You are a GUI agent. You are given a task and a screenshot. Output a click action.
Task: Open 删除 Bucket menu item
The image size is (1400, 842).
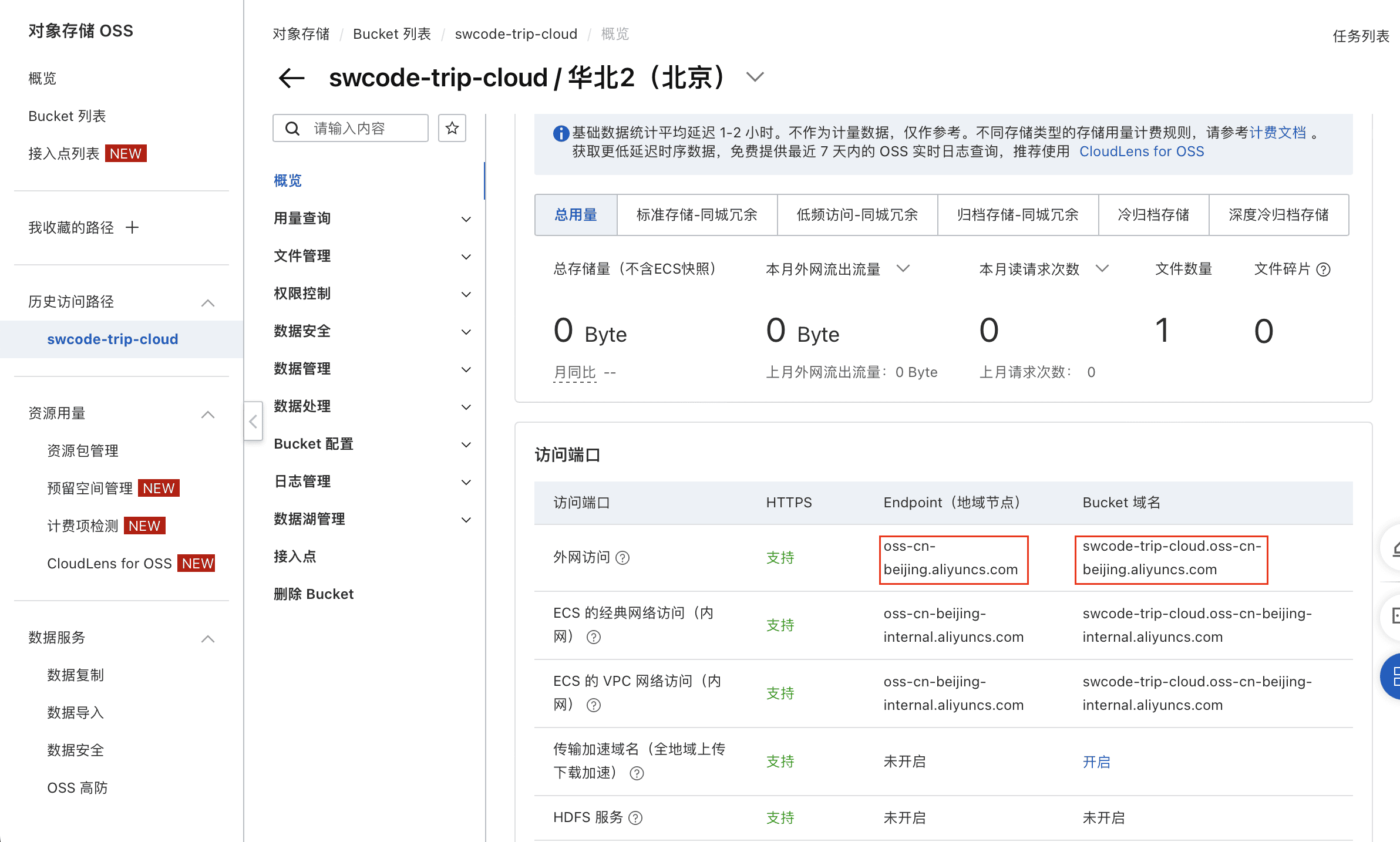[x=314, y=594]
